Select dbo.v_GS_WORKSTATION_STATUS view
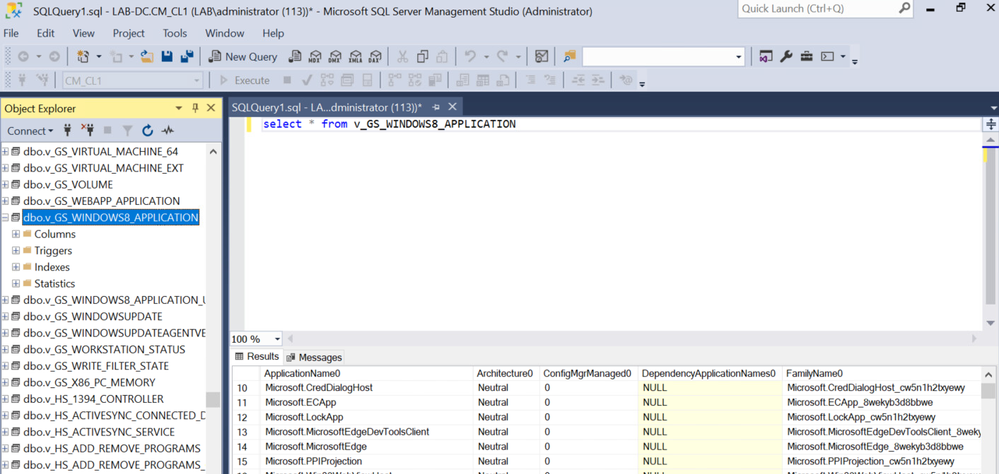Screen dimensions: 999x474 [104, 350]
